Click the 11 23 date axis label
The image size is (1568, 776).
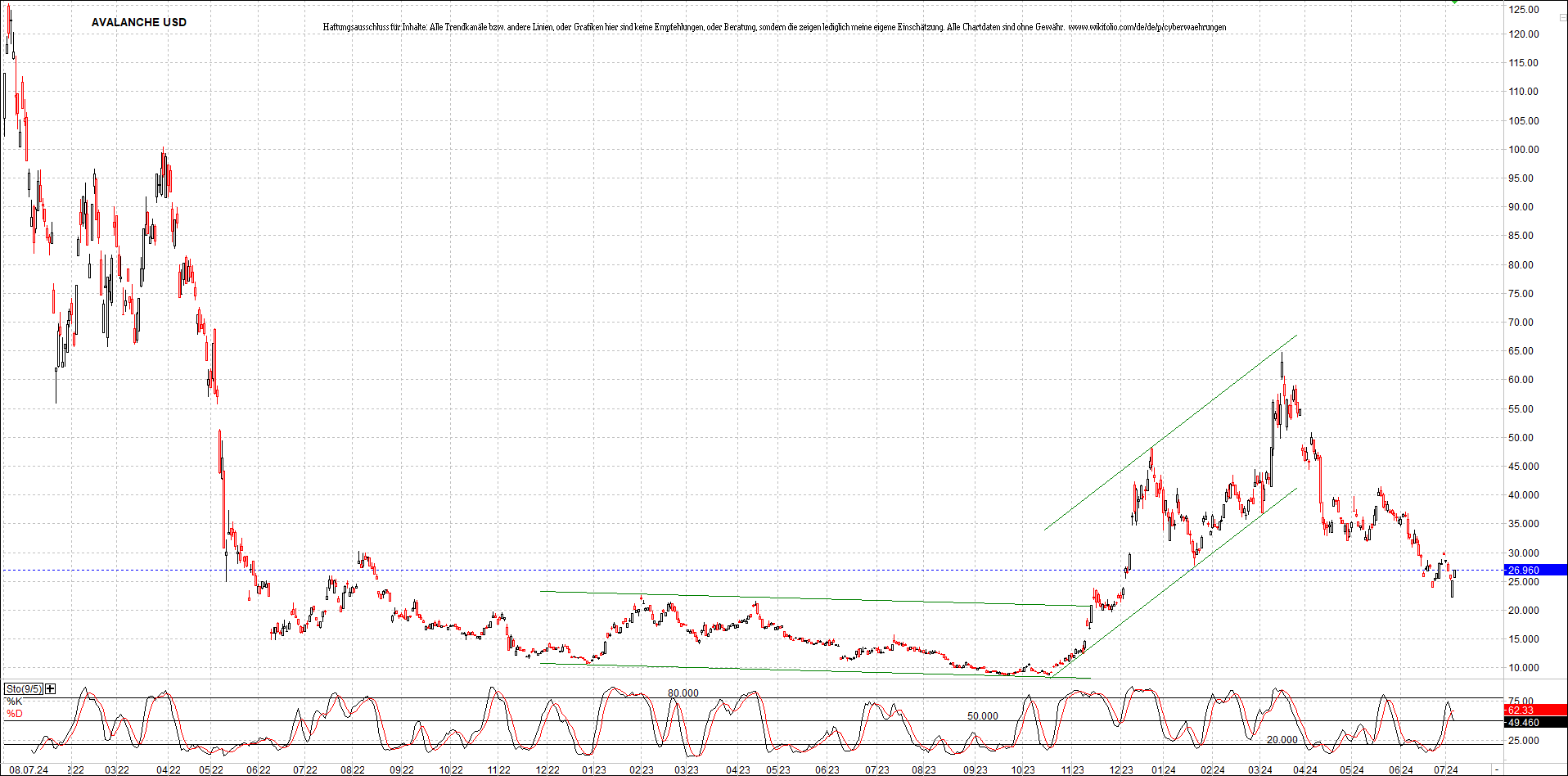(1072, 770)
